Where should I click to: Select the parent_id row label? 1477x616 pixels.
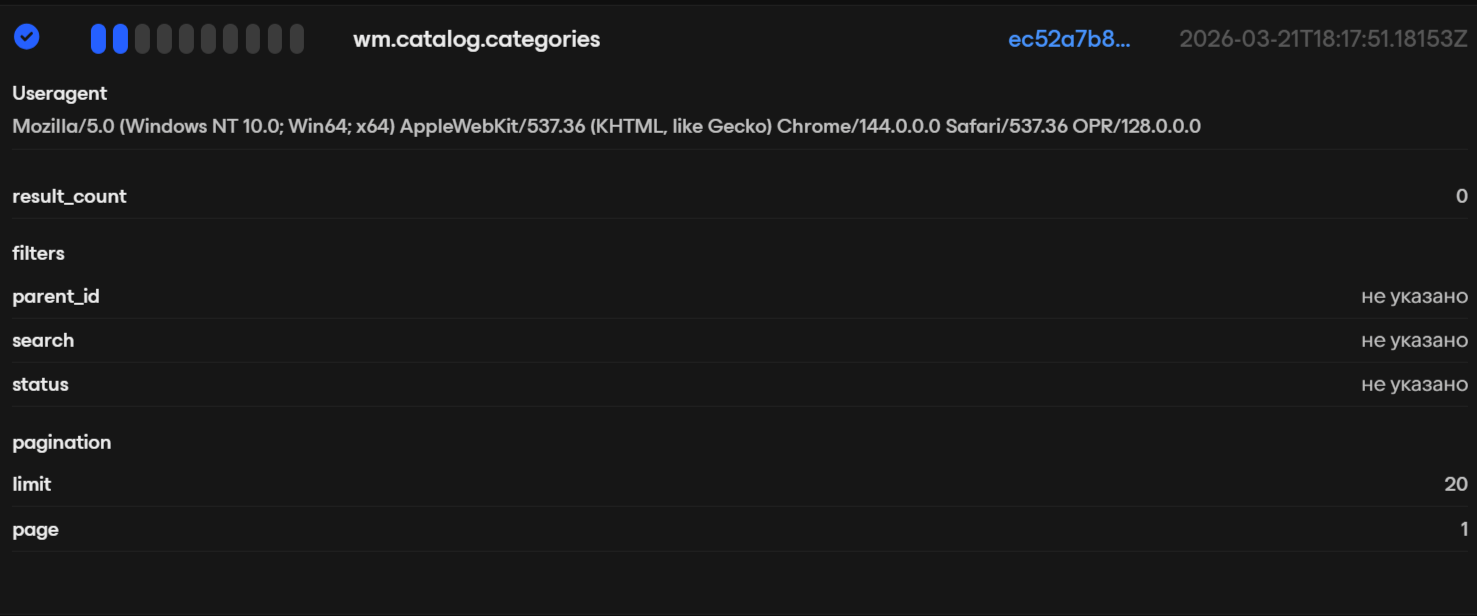(x=55, y=296)
